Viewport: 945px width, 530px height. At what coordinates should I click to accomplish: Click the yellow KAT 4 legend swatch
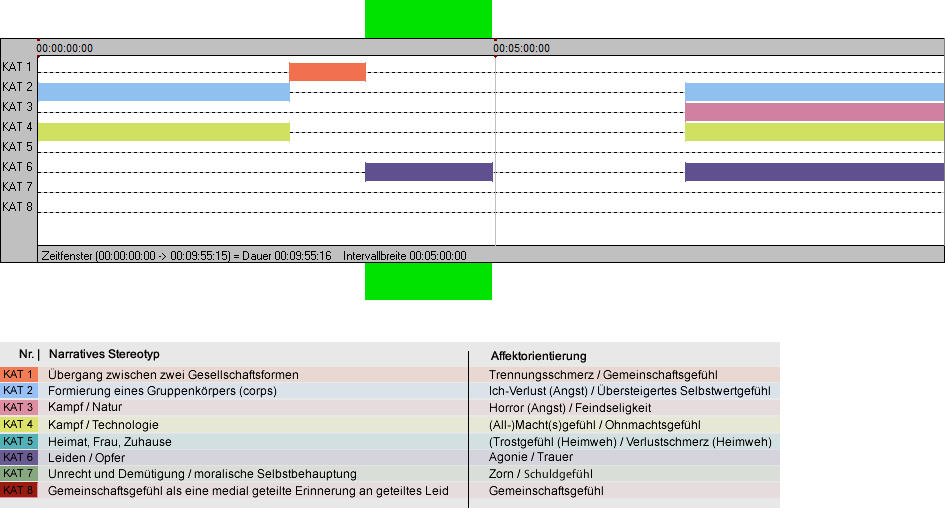[x=19, y=424]
